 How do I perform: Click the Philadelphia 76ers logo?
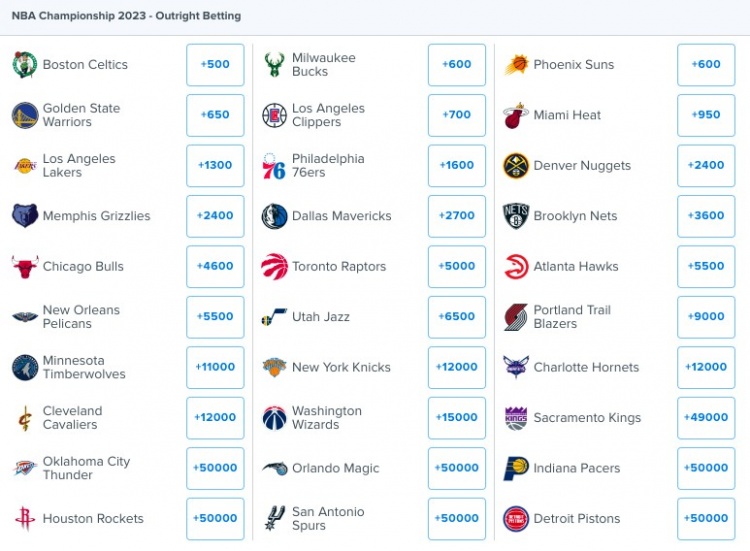click(x=274, y=166)
